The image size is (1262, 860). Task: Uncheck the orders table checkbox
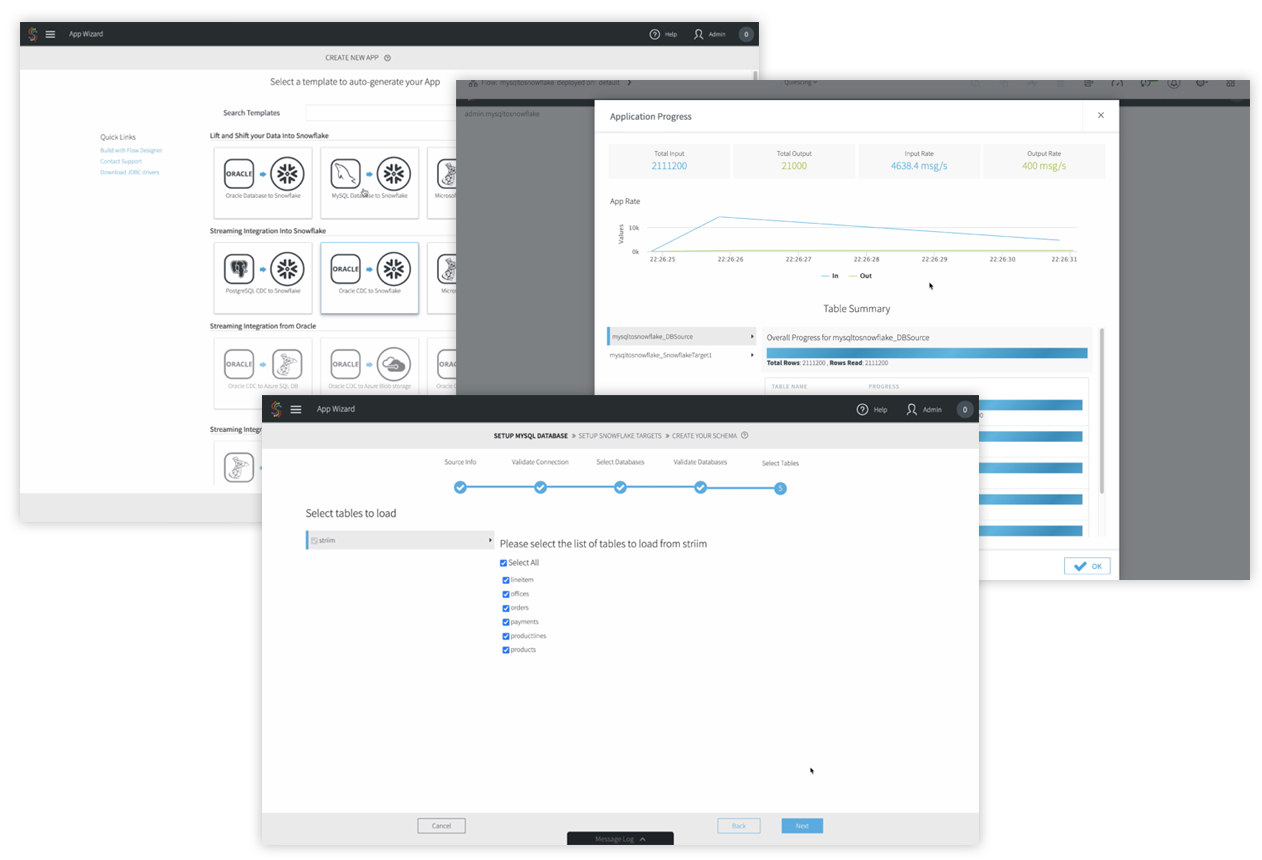click(506, 608)
